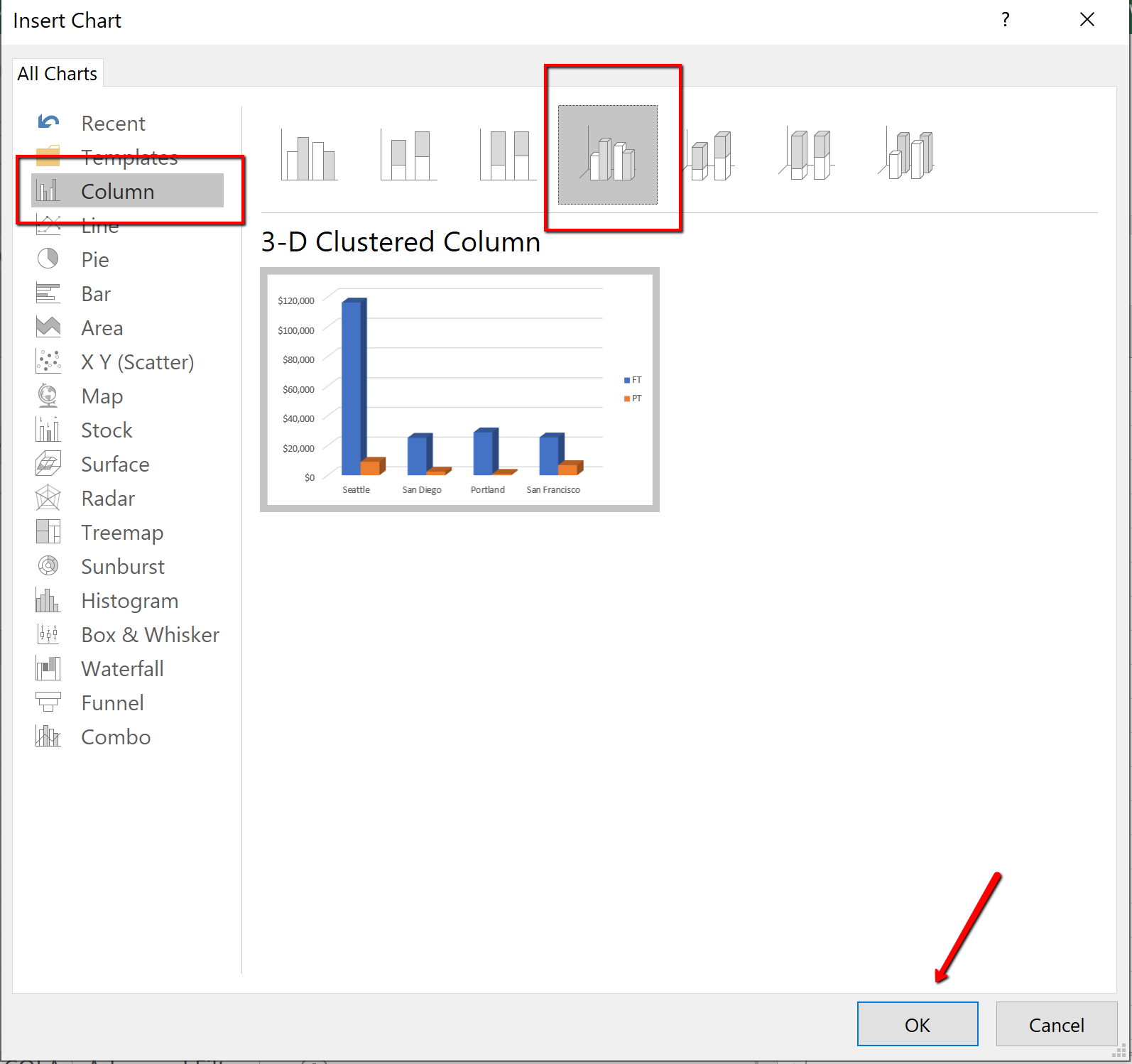The image size is (1132, 1064).
Task: Choose the 100% Stacked Column subtype icon
Action: 508,155
